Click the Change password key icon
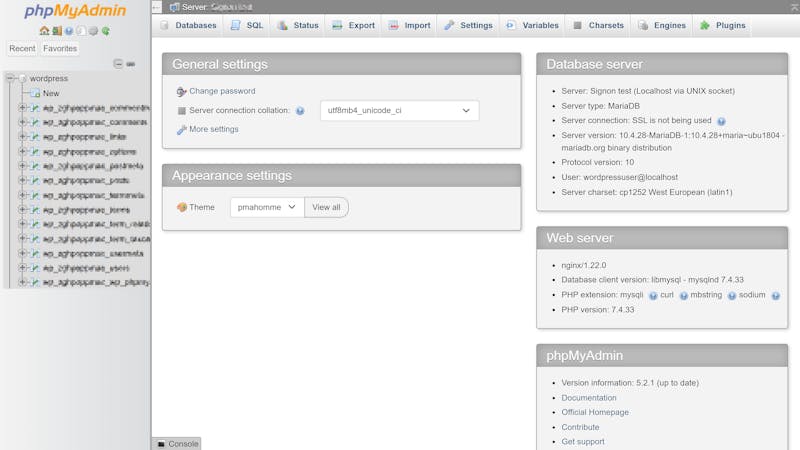The width and height of the screenshot is (800, 450). click(181, 91)
